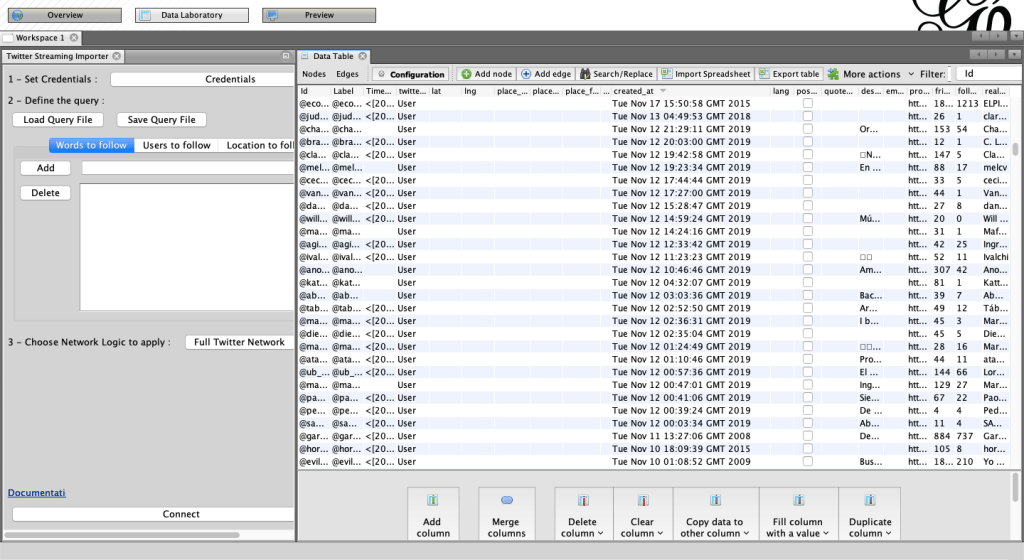Screen dimensions: 1024x560
Task: Toggle checkbox in Nov 12 20:03:00 row
Action: (x=808, y=142)
